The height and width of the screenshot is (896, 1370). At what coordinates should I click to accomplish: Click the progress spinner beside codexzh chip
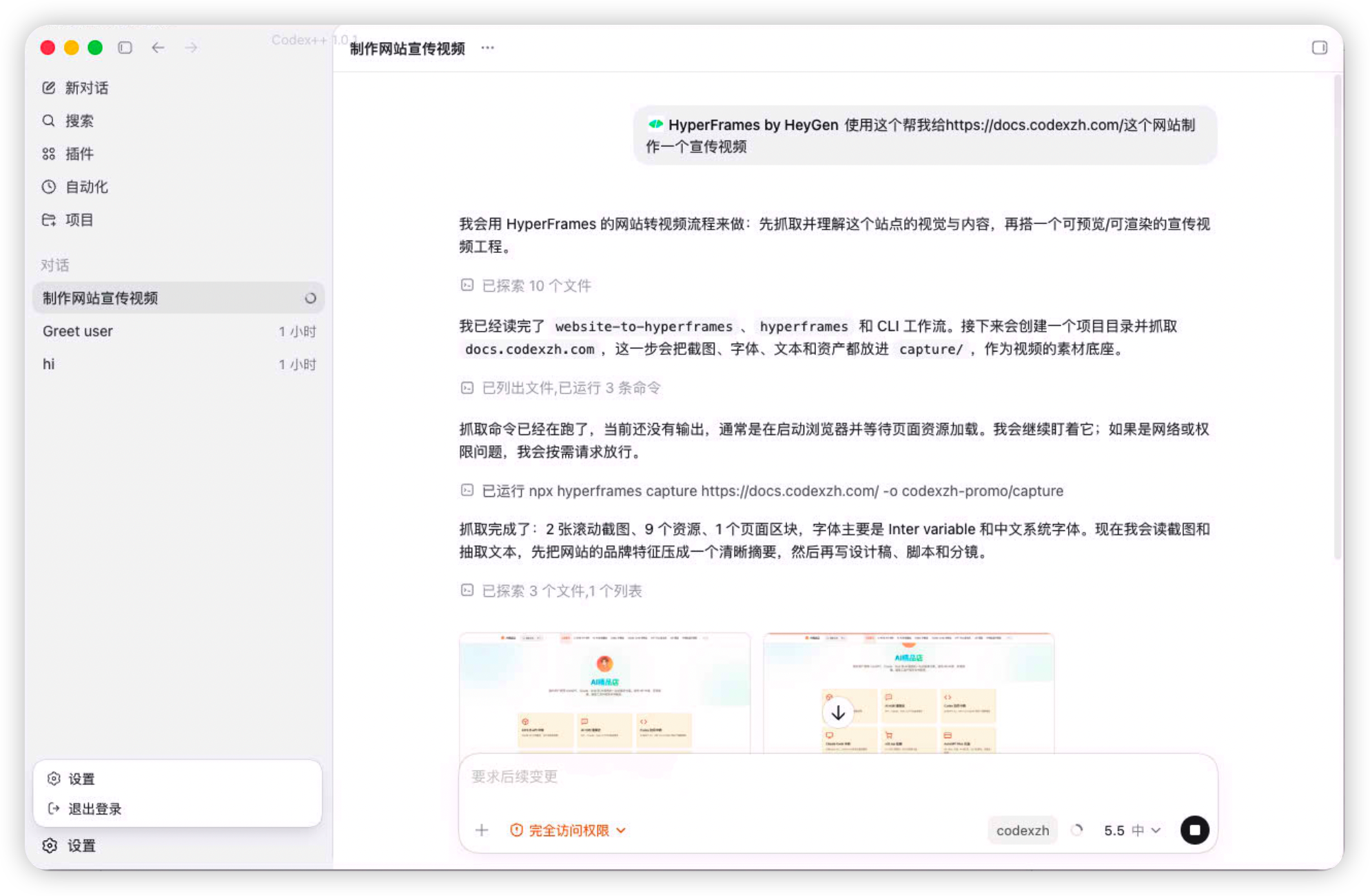point(1077,830)
